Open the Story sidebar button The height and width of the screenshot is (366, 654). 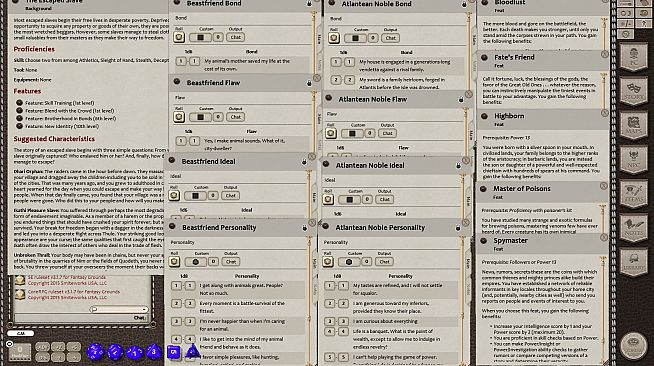pyautogui.click(x=634, y=91)
